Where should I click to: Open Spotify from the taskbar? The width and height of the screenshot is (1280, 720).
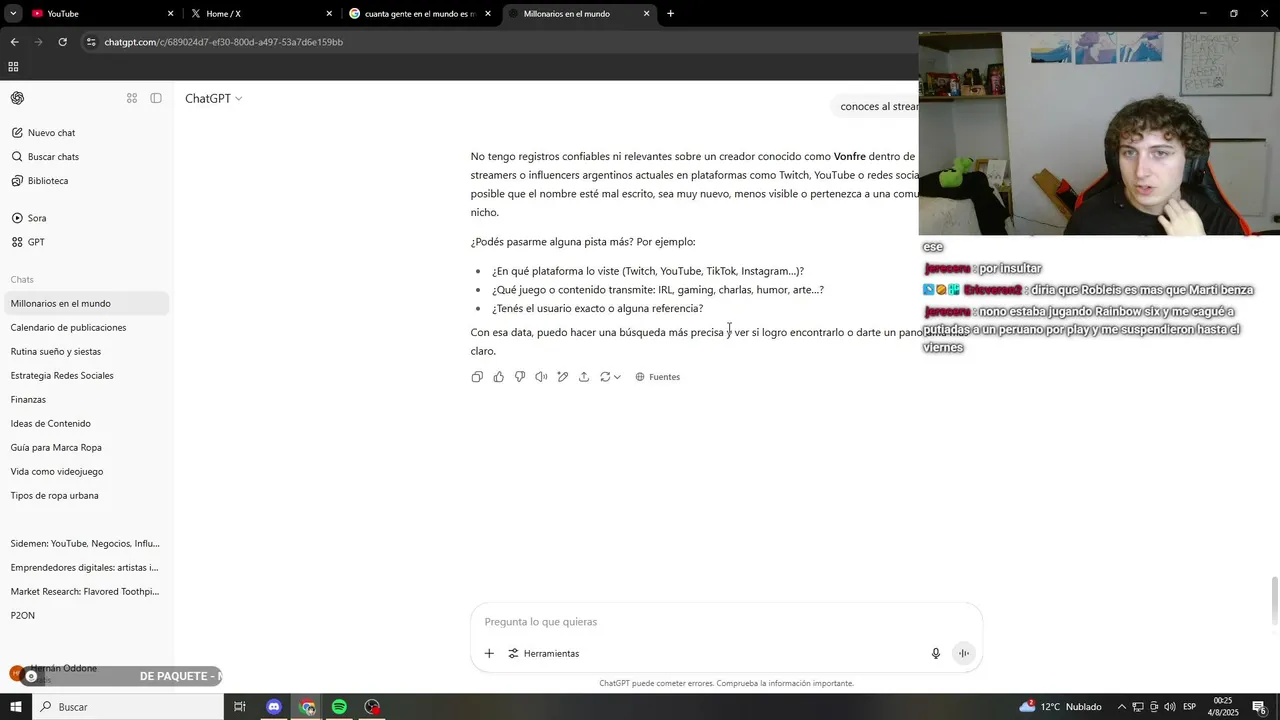point(339,707)
